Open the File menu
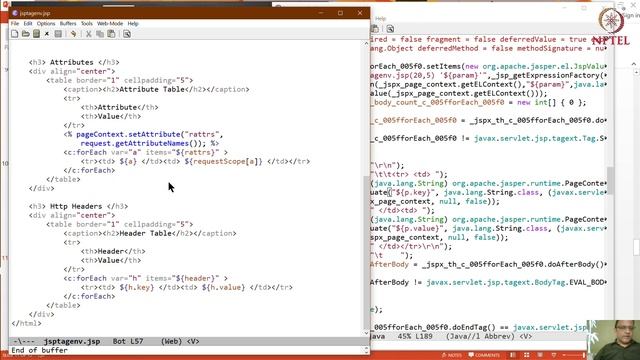 point(15,24)
